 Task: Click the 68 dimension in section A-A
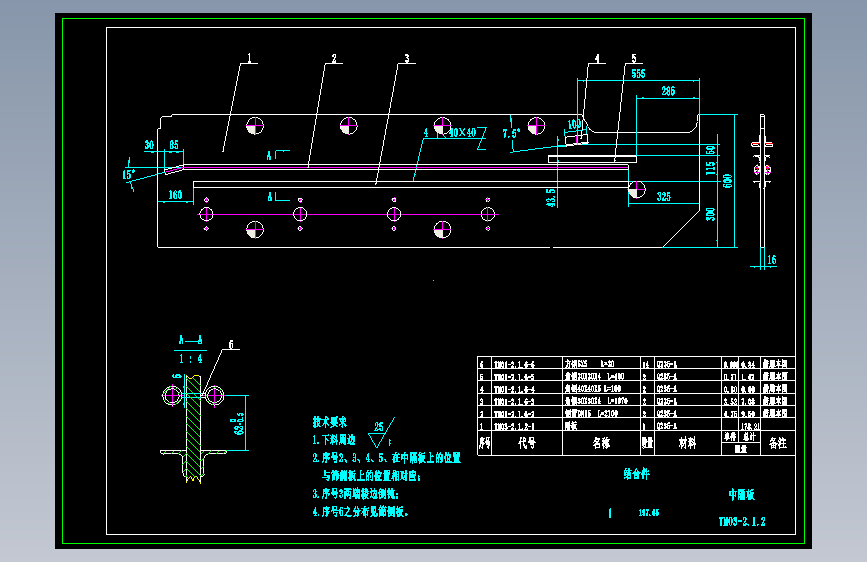[239, 423]
